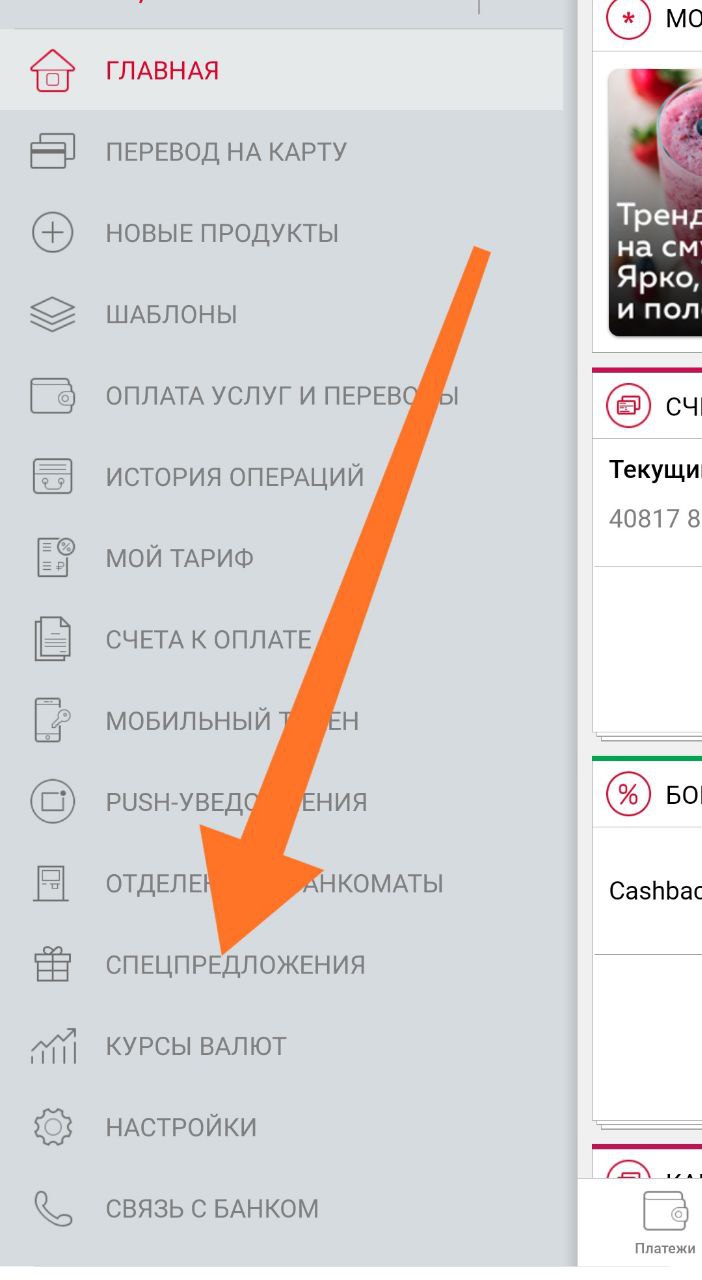This screenshot has height=1280, width=702.
Task: Tap the phone handset icon for Связь с банком
Action: [53, 1208]
